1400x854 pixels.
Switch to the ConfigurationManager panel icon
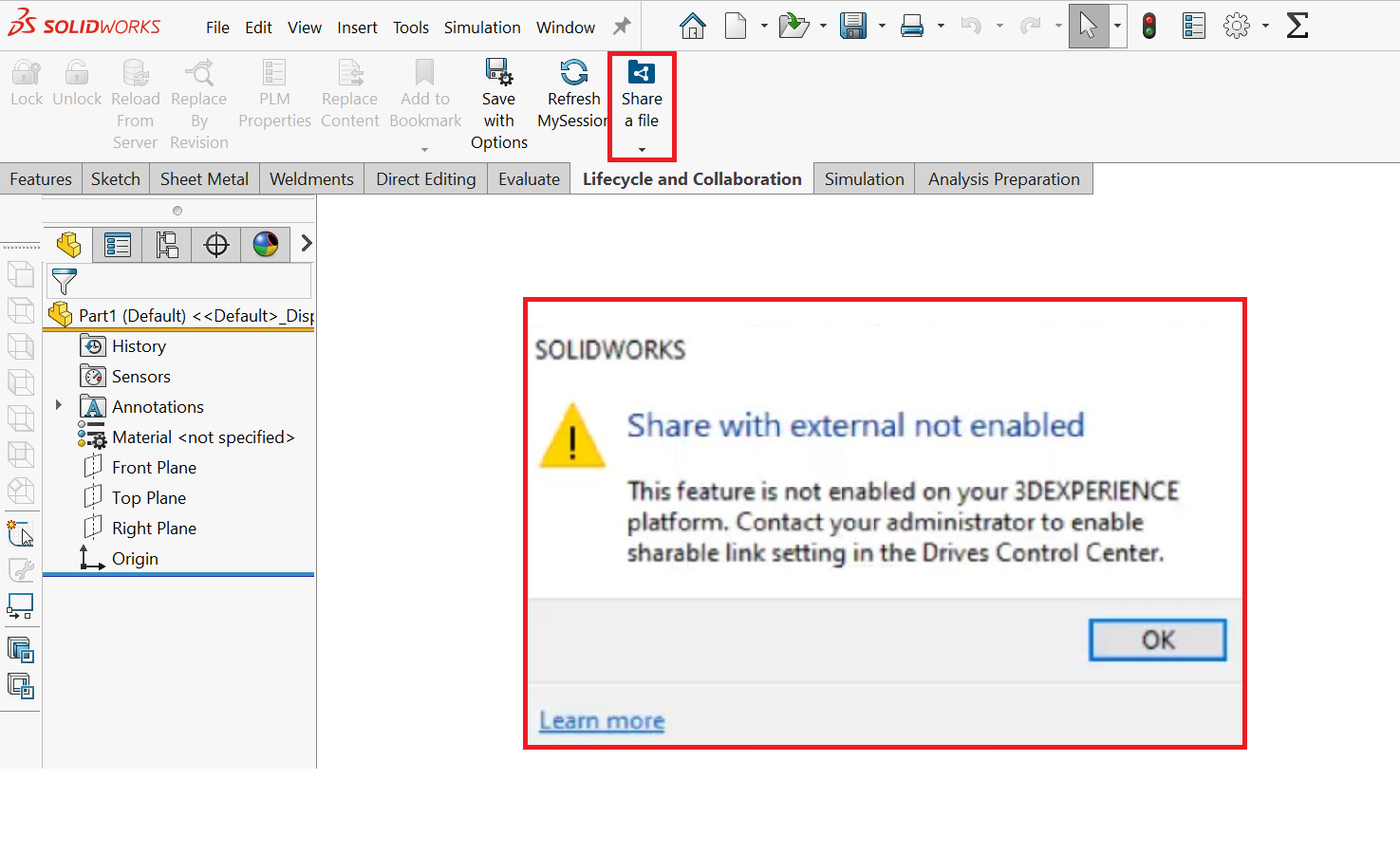[166, 244]
